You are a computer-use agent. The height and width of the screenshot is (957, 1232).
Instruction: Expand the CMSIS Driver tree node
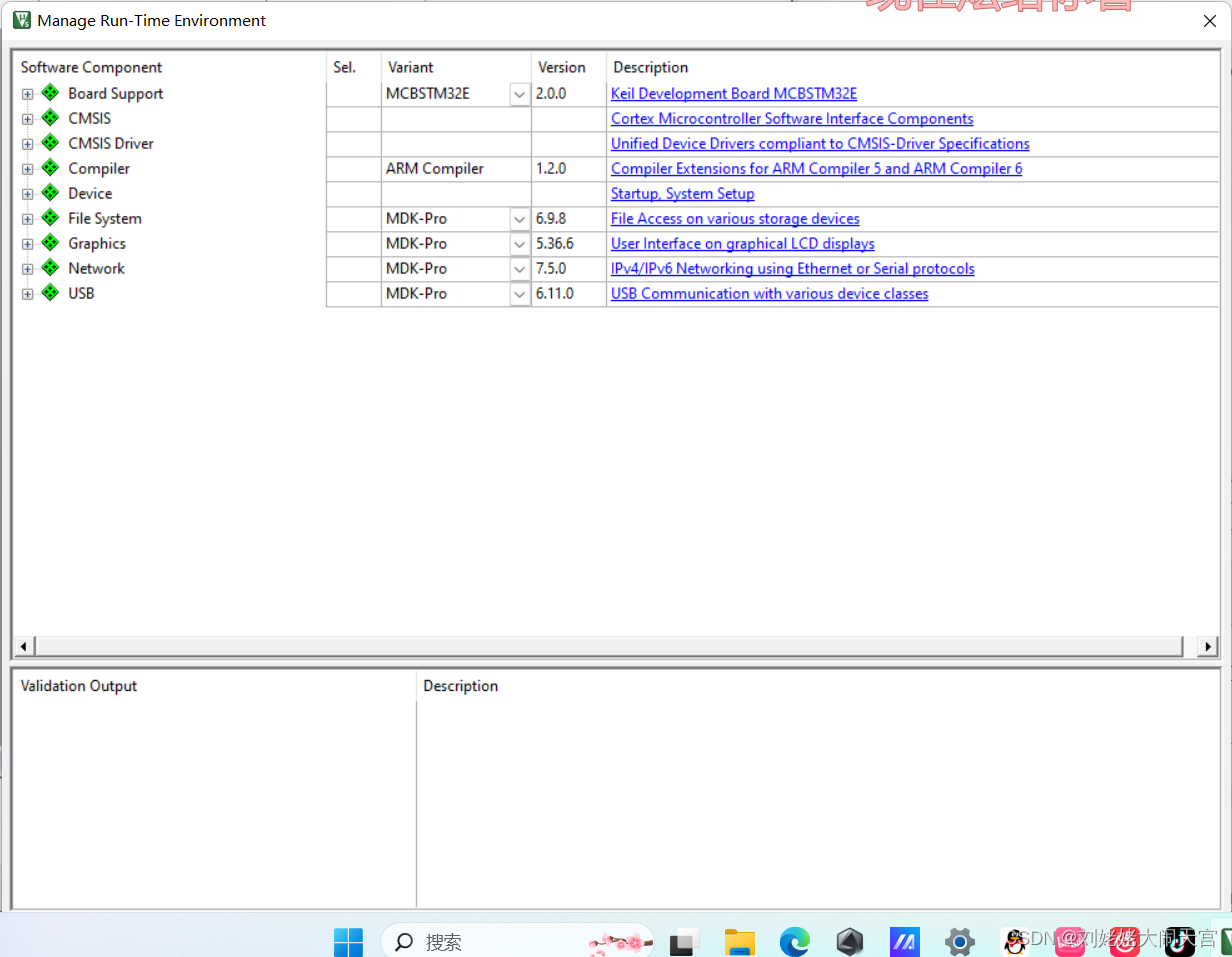(27, 144)
